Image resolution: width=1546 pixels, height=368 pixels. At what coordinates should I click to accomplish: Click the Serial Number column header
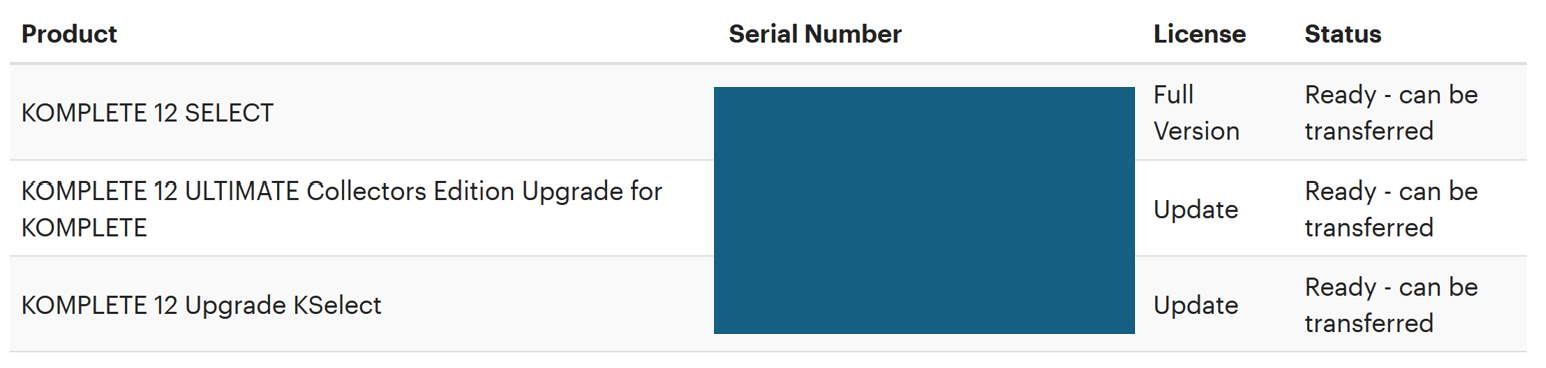[x=815, y=34]
